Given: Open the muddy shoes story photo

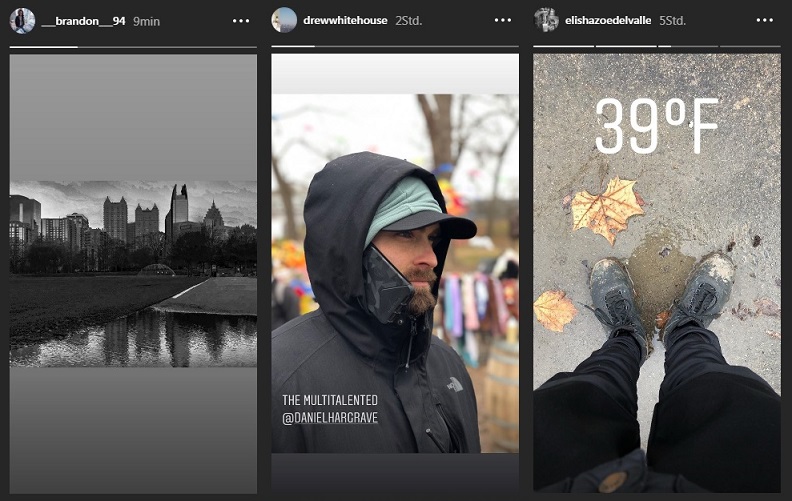Looking at the screenshot, I should [657, 273].
